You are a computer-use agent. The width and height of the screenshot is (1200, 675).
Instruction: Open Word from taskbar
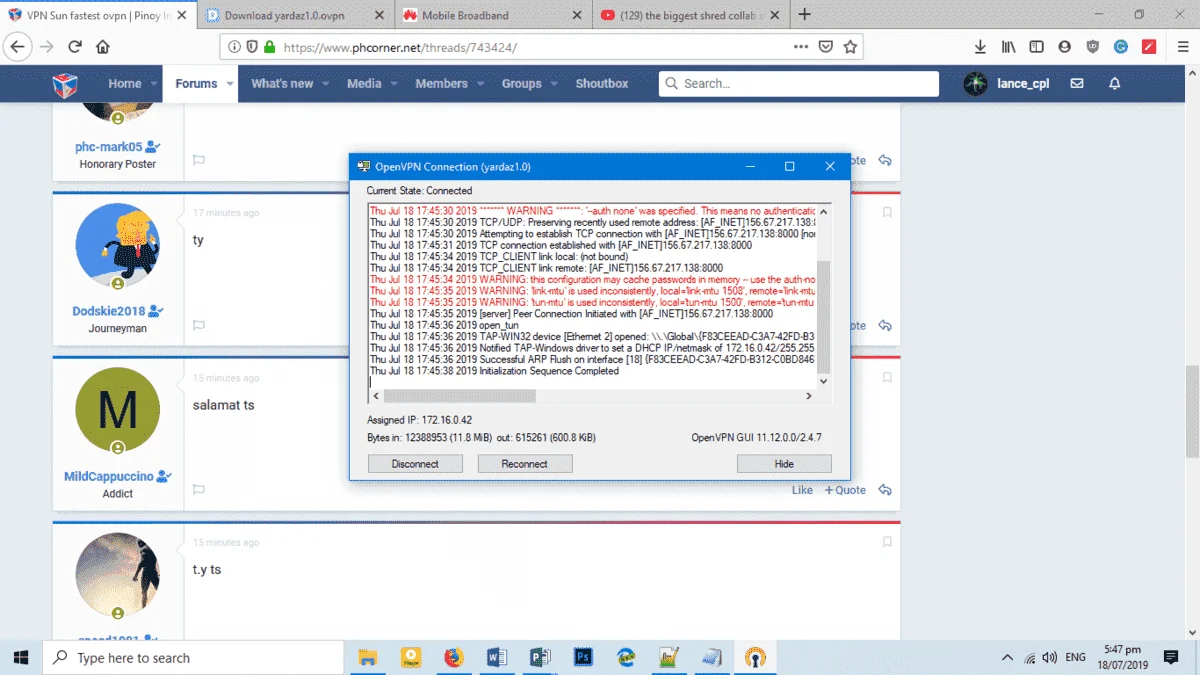(x=497, y=658)
